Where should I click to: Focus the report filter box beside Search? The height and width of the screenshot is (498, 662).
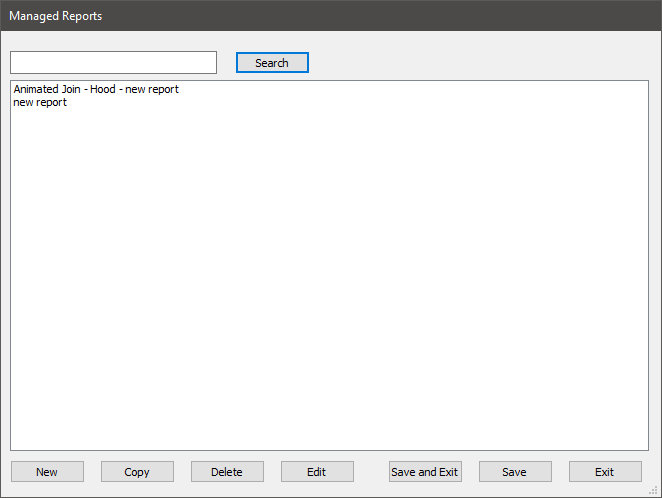tap(113, 63)
